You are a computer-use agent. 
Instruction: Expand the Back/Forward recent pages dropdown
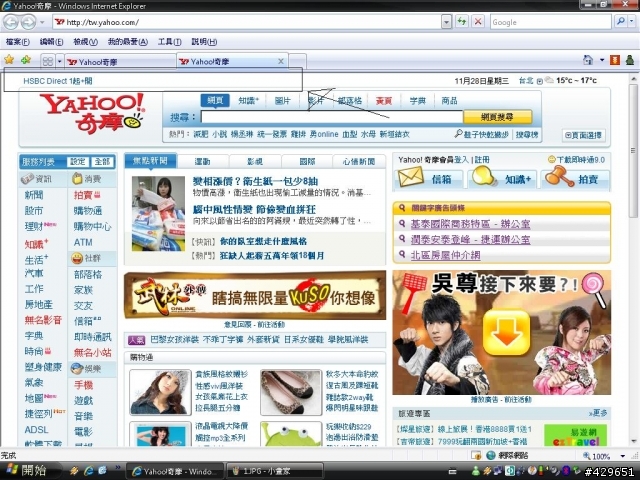[42, 22]
